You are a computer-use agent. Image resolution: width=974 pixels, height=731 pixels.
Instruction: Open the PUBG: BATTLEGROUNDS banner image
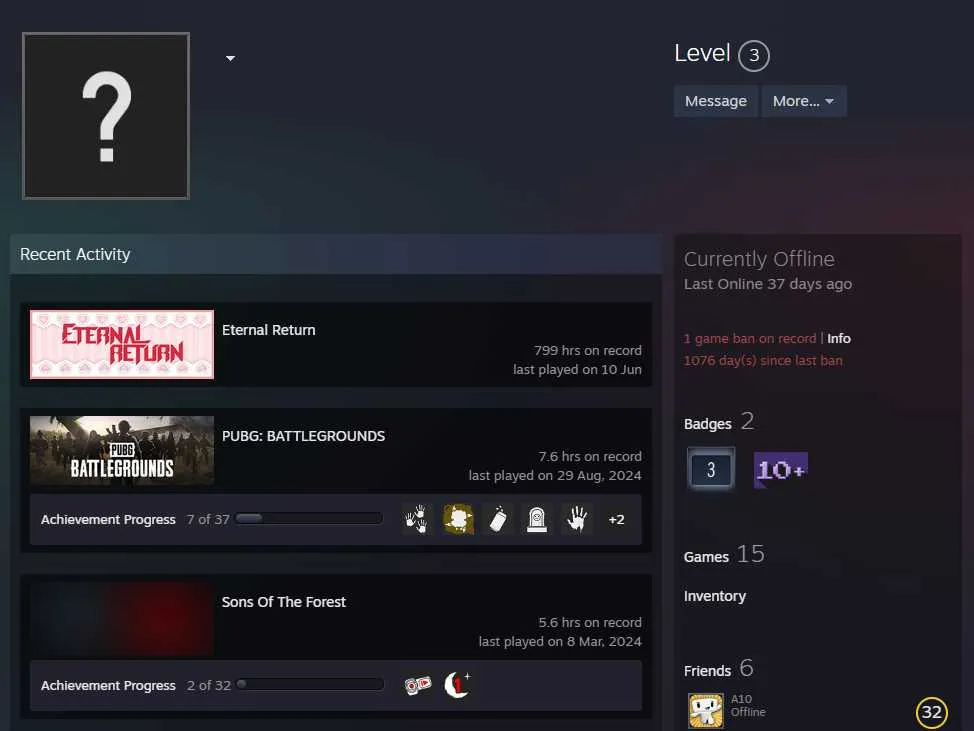122,450
